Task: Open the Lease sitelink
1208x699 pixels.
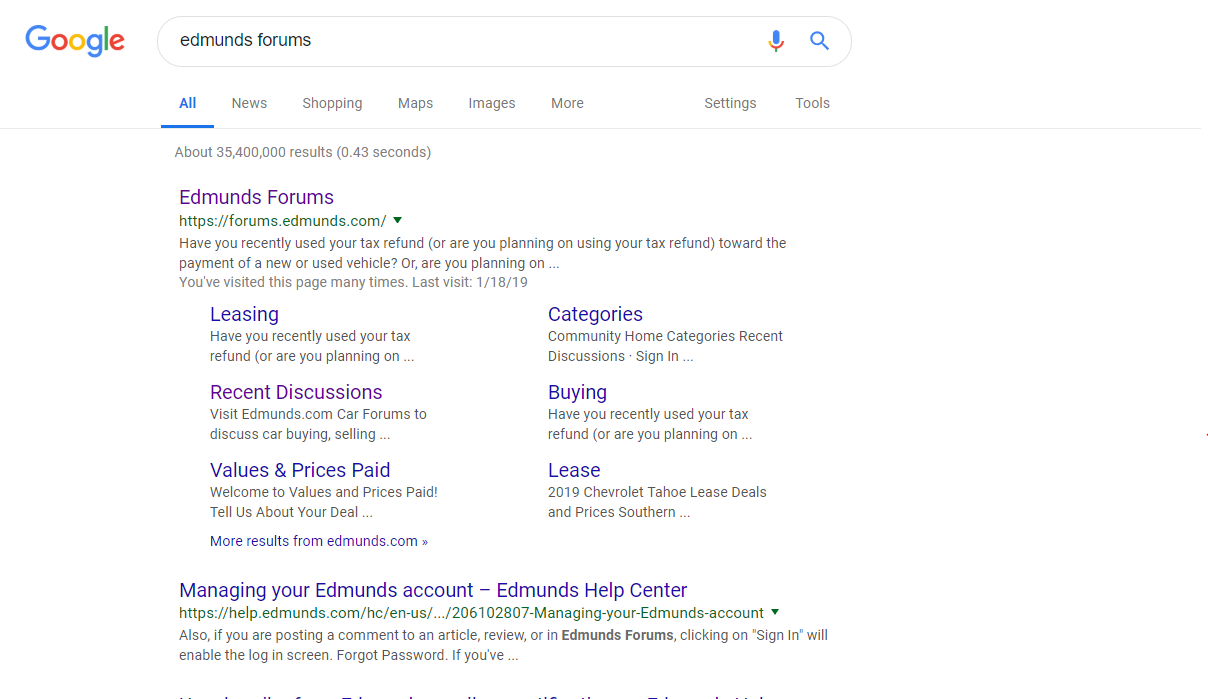Action: tap(574, 470)
